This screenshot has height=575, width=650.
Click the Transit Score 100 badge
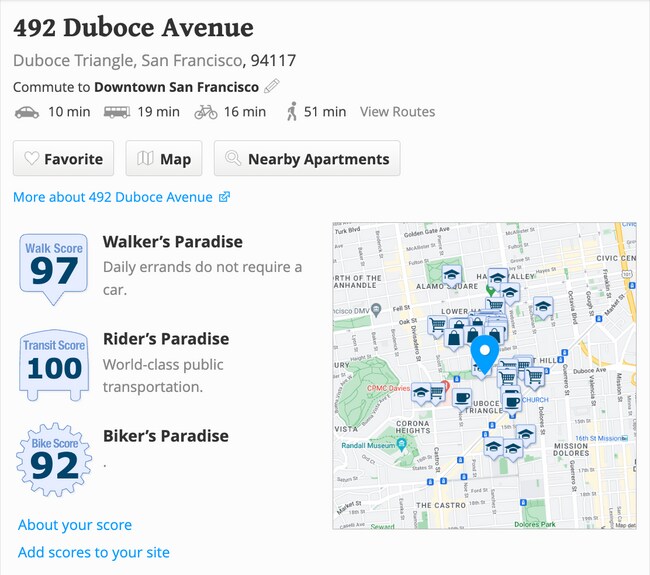tap(54, 365)
